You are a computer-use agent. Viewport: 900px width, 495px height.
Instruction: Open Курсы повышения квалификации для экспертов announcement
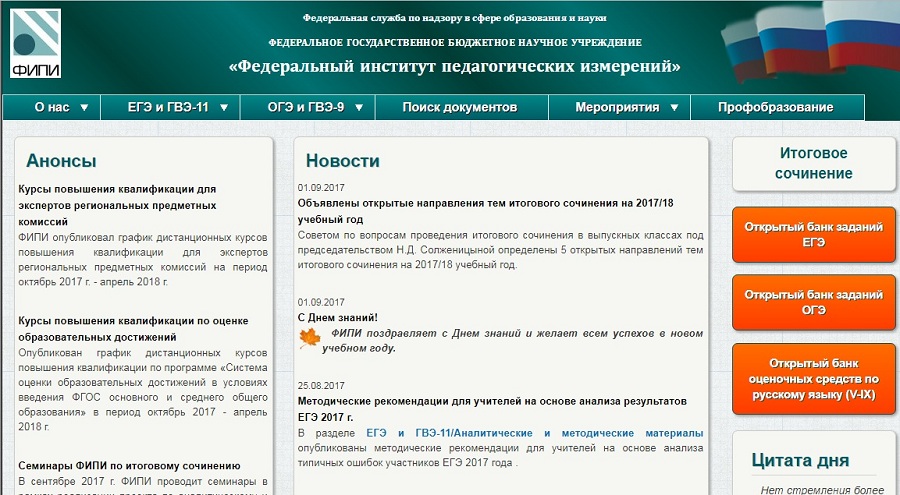tap(117, 205)
